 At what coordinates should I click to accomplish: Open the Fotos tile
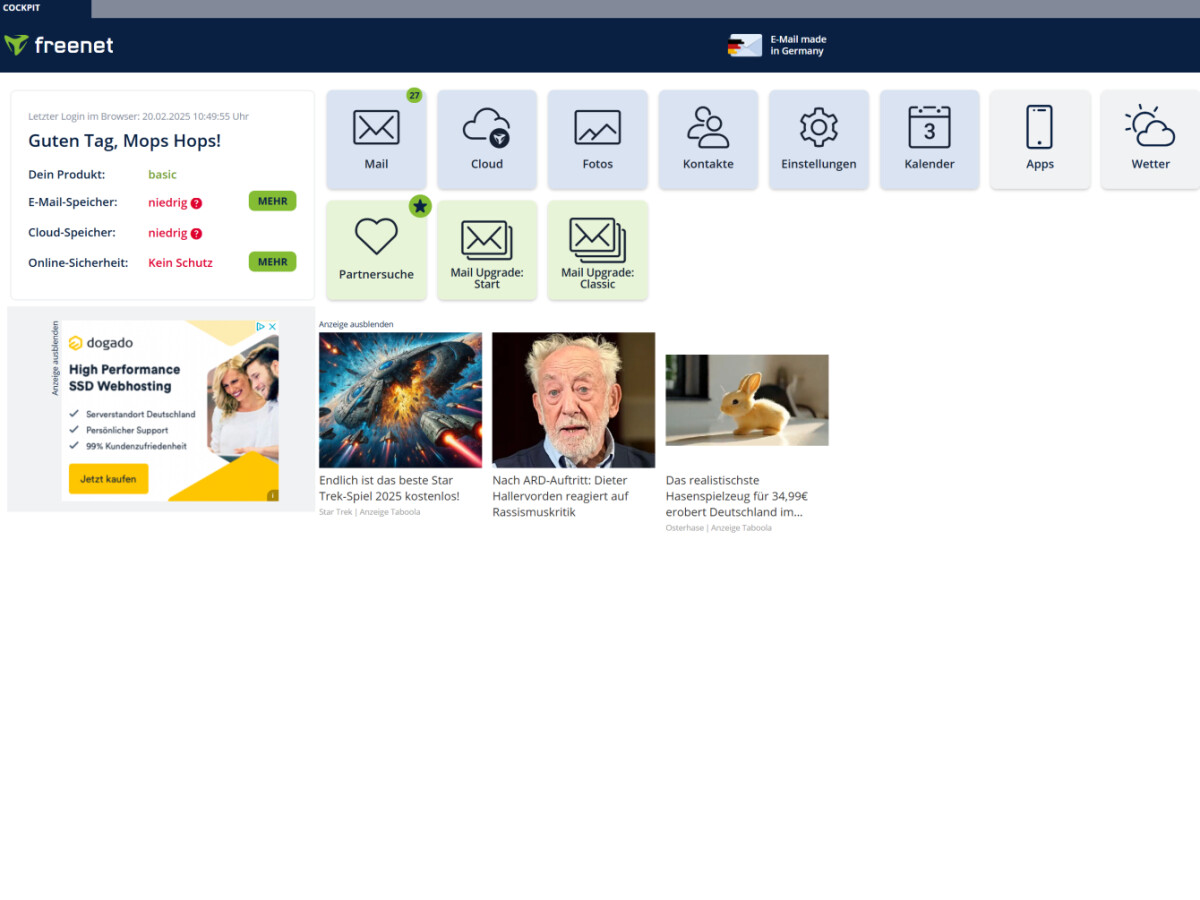(x=597, y=139)
